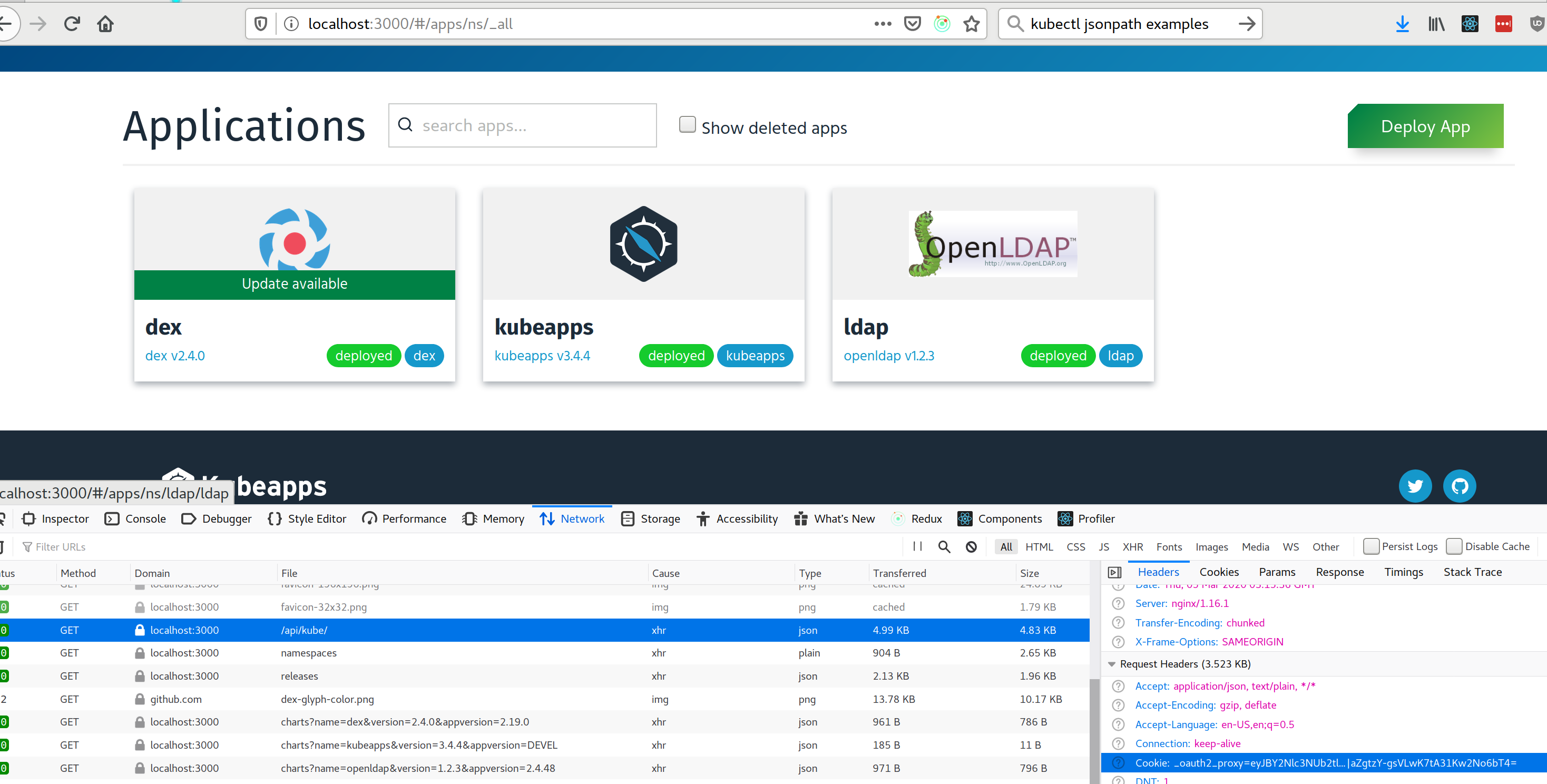
Task: Toggle the network details pane collapse button
Action: pos(1114,572)
